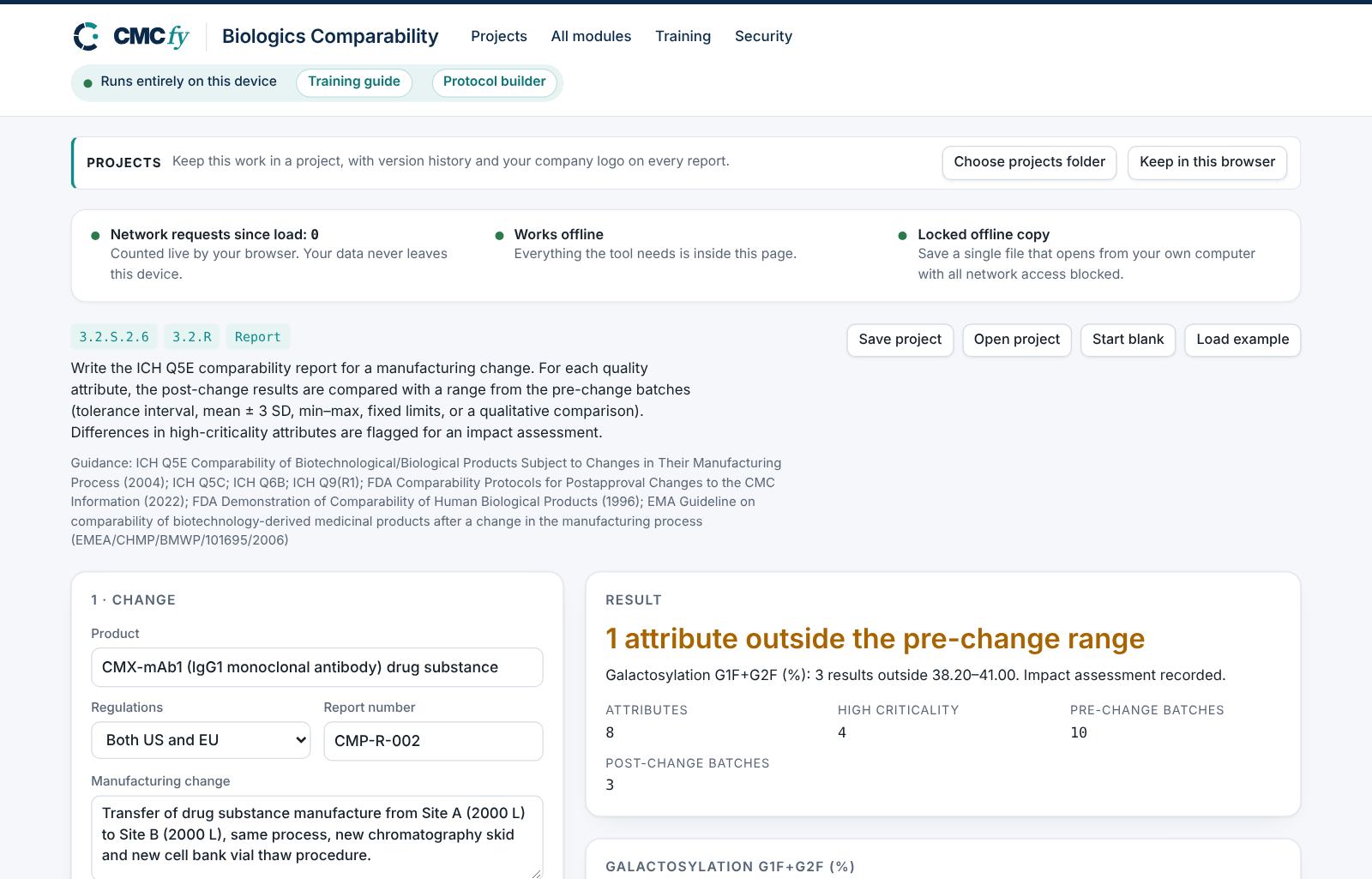Click the 'Locked offline copy' text
The image size is (1372, 879).
click(984, 234)
